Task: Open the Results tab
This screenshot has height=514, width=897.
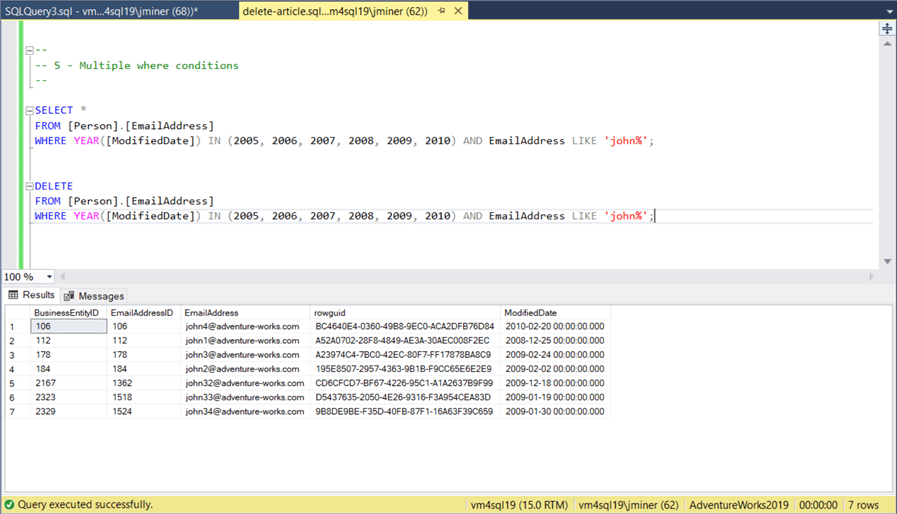Action: (31, 295)
